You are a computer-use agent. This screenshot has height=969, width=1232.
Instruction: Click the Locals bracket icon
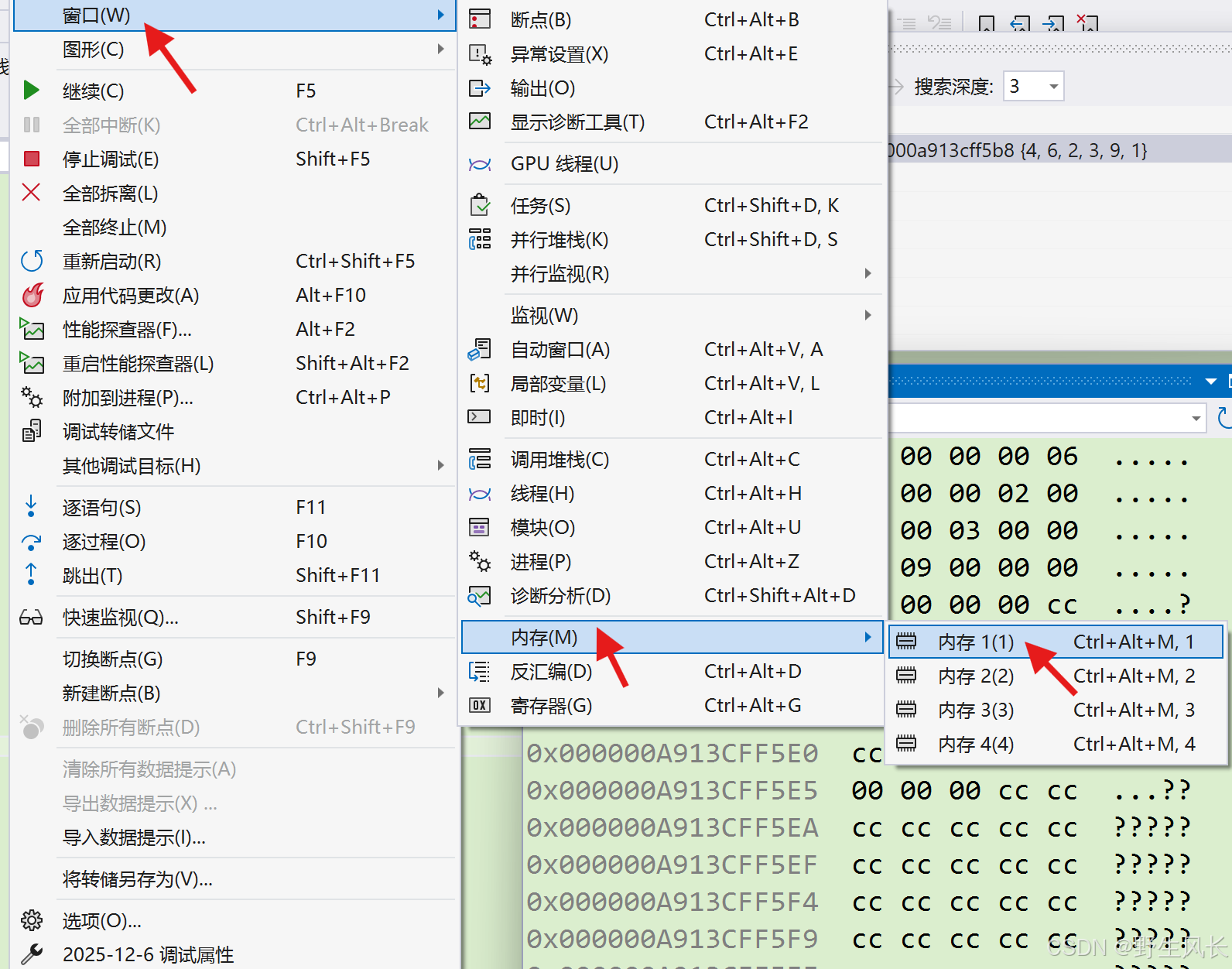pos(480,383)
